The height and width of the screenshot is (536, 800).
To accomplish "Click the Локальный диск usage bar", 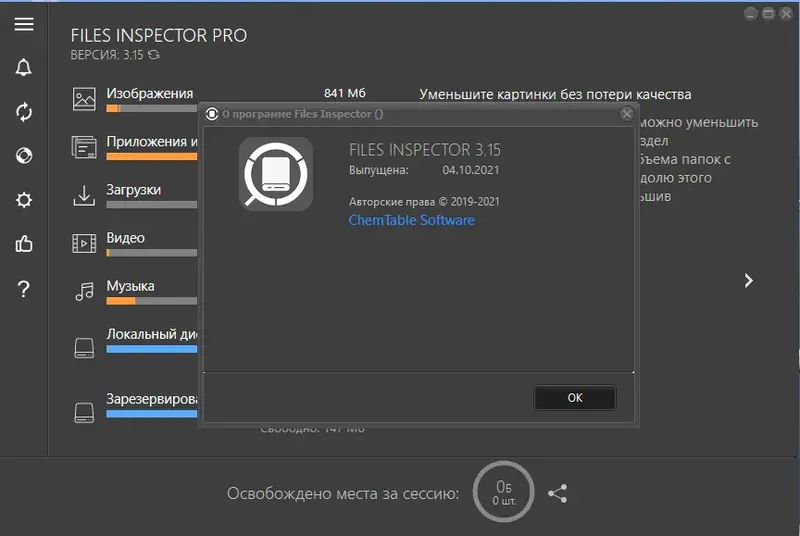I will [x=152, y=349].
